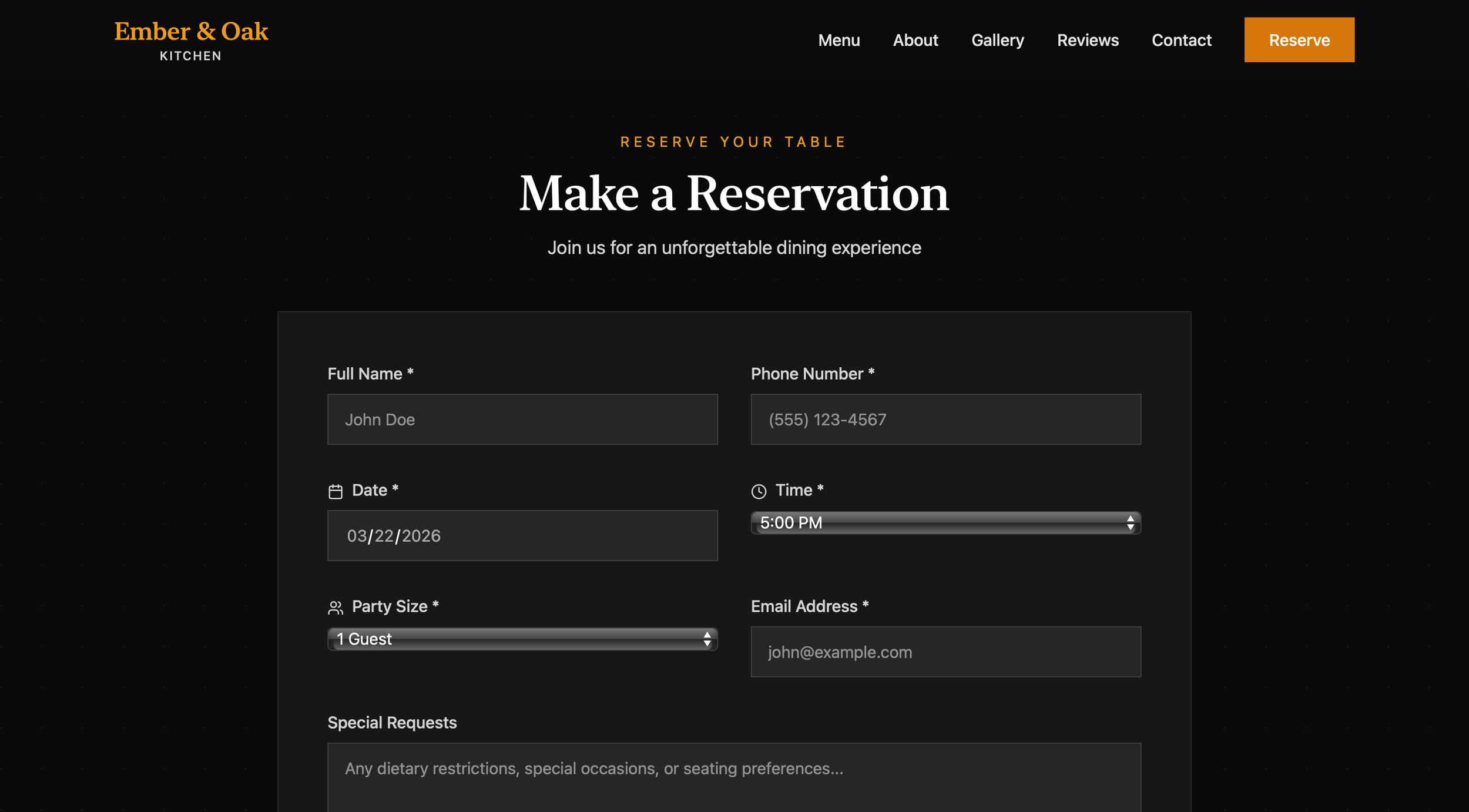The width and height of the screenshot is (1469, 812).
Task: Click into the Phone Number field
Action: [945, 420]
